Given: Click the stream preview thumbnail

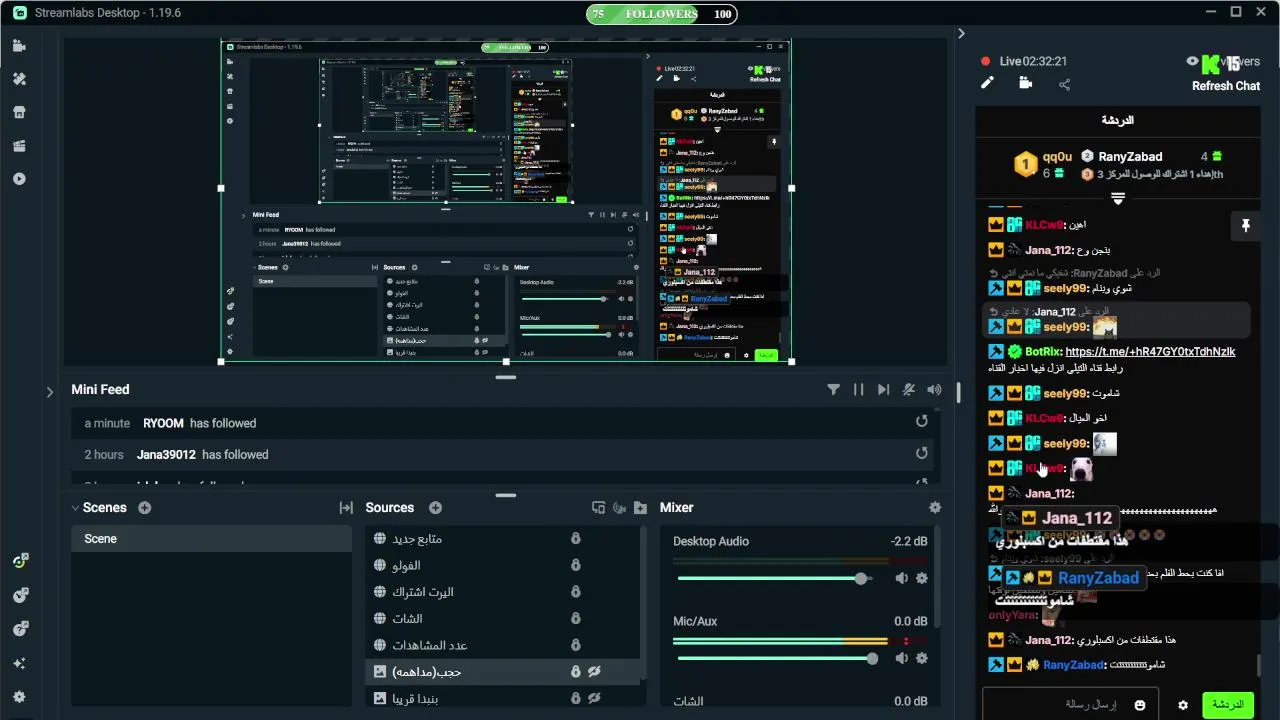Looking at the screenshot, I should [x=506, y=201].
